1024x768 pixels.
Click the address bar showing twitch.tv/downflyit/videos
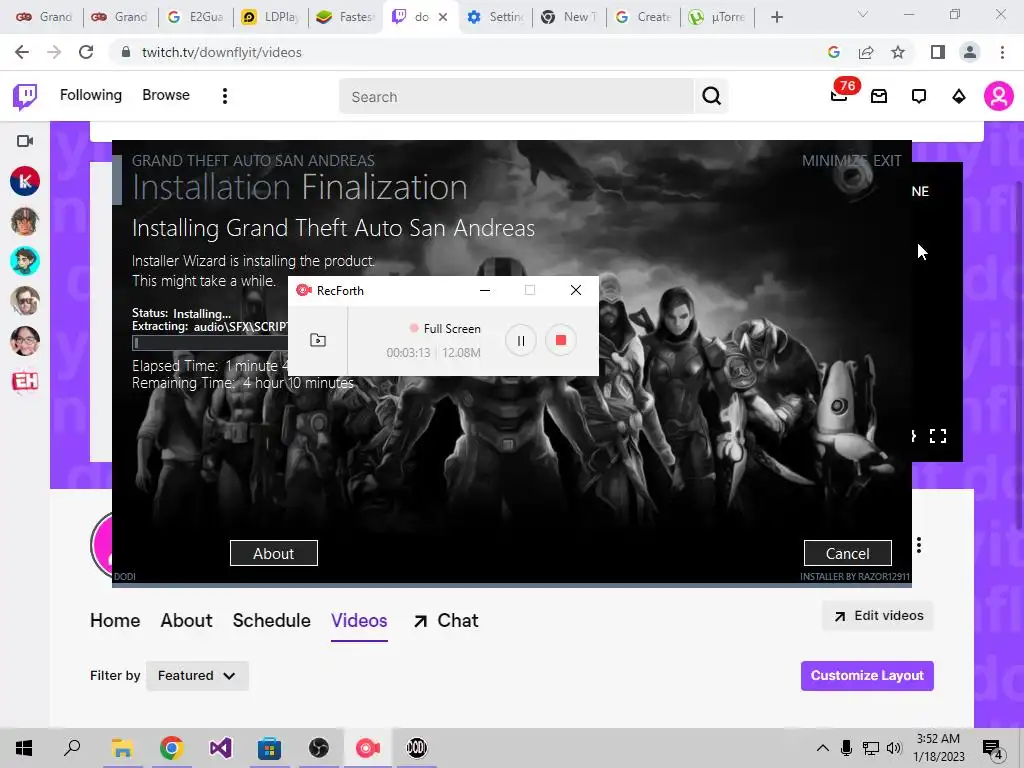pos(222,52)
